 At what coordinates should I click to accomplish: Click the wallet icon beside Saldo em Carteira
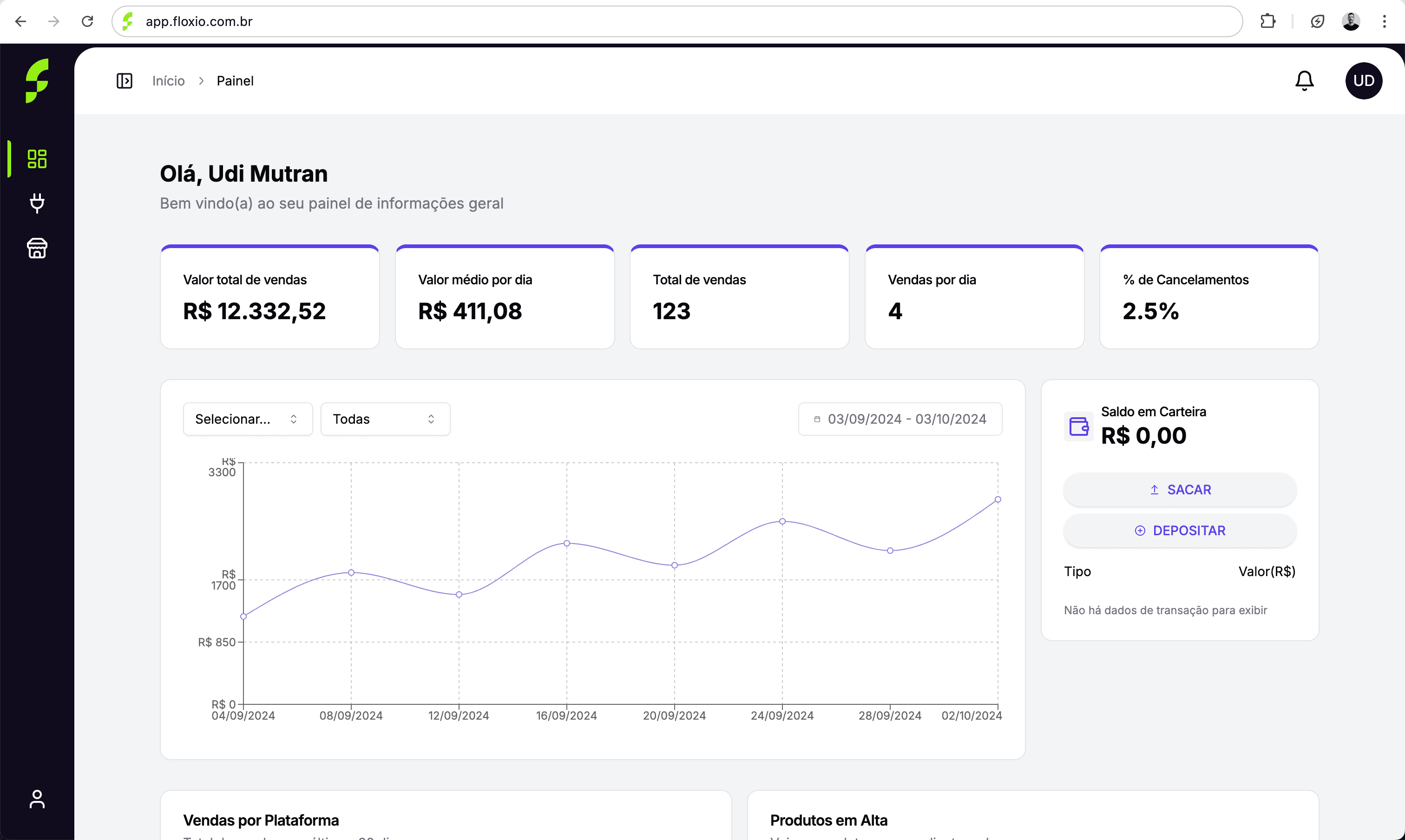pyautogui.click(x=1078, y=426)
